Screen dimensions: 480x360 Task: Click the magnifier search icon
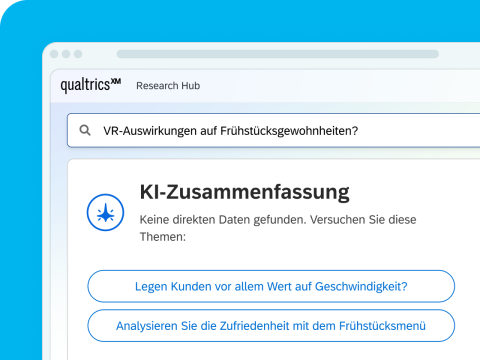tap(85, 130)
